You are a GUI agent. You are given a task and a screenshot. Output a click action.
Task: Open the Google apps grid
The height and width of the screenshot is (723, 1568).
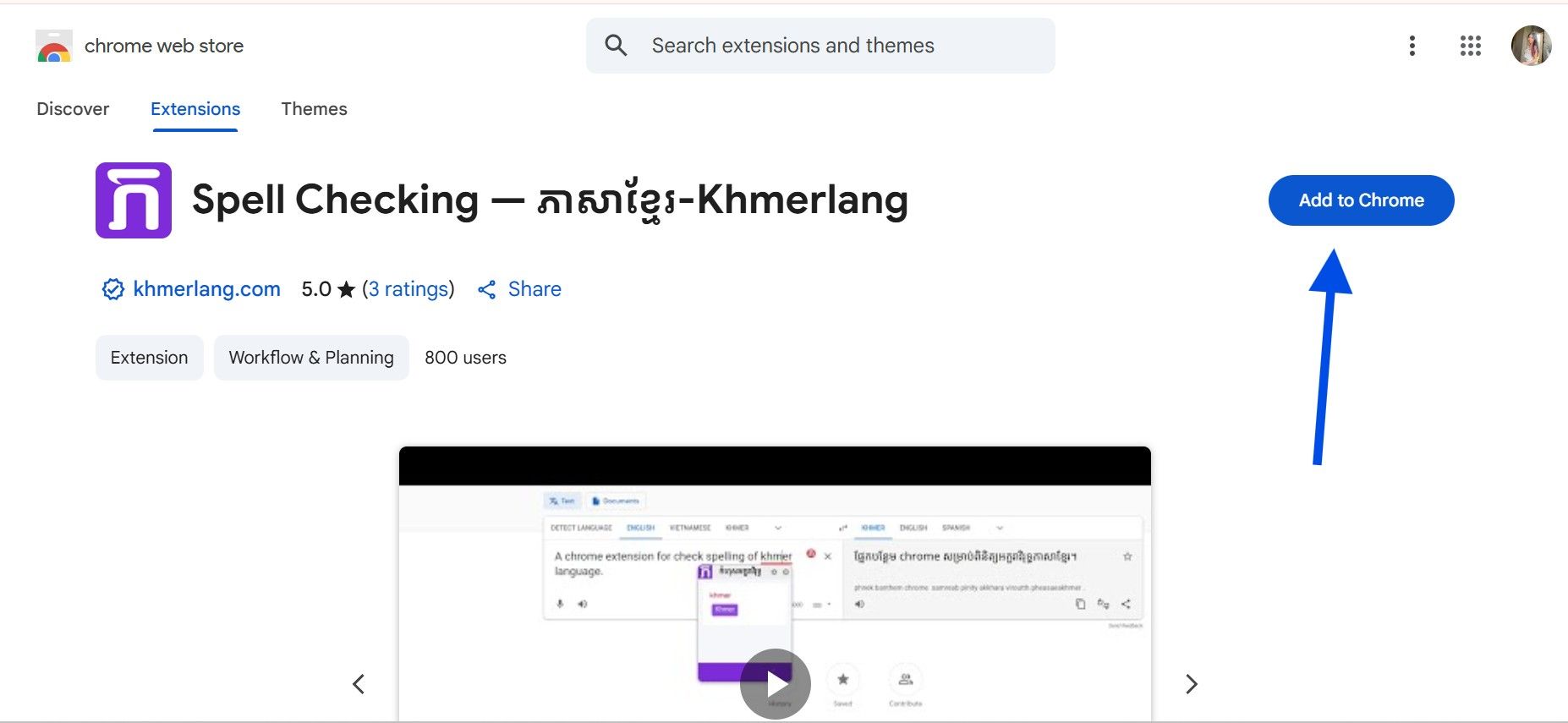pyautogui.click(x=1471, y=46)
